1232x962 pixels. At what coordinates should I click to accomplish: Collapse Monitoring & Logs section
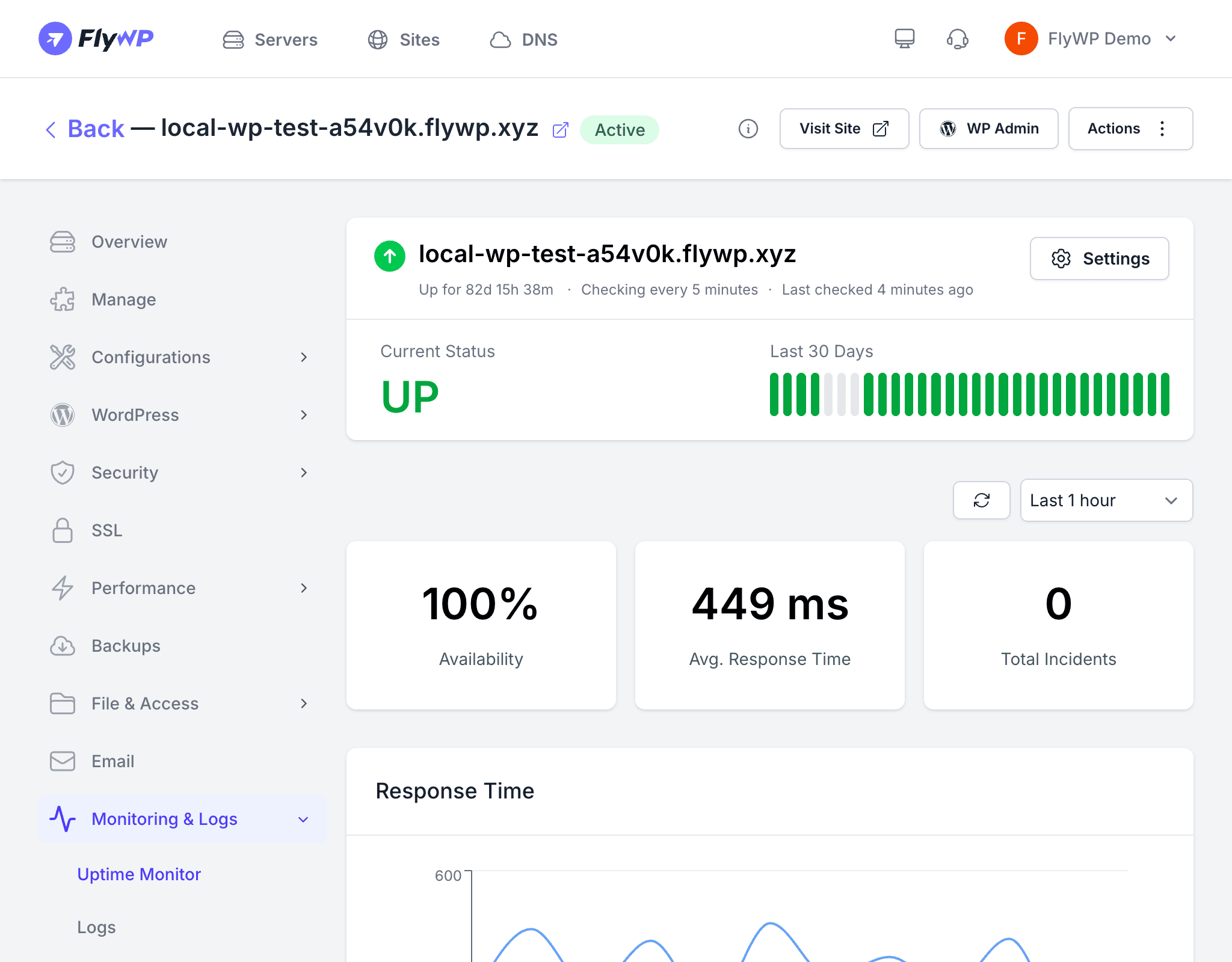click(183, 819)
